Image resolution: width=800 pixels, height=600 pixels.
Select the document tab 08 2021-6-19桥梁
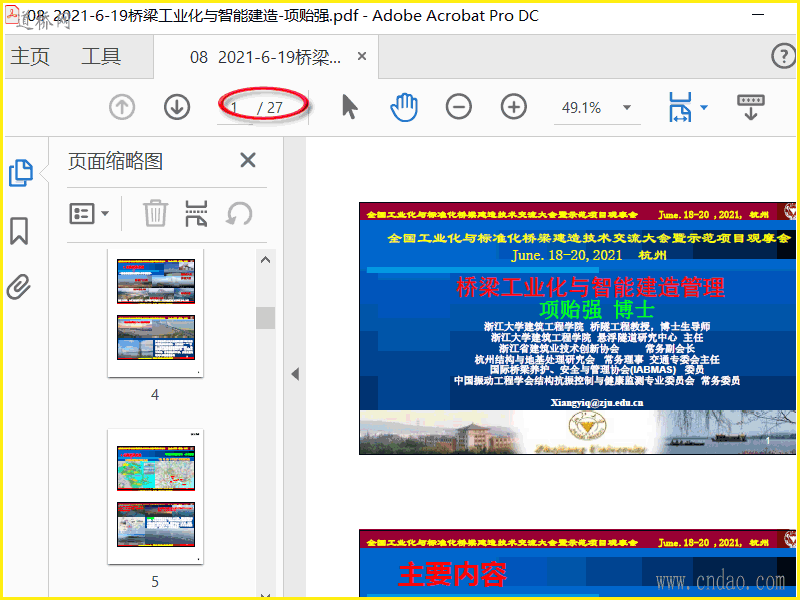(x=265, y=57)
